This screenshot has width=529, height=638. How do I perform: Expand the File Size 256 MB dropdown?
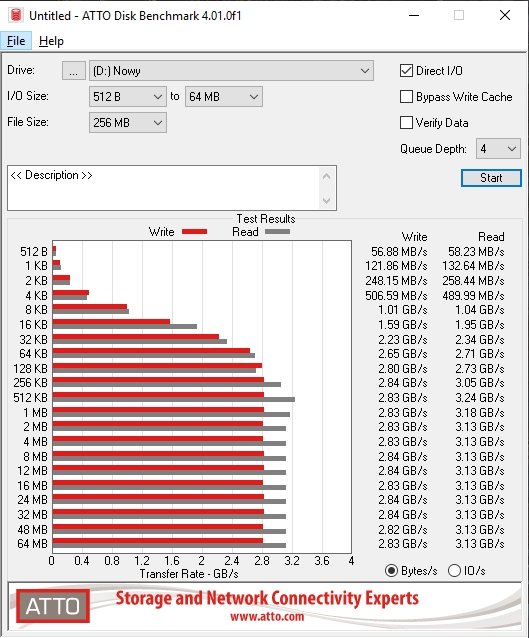point(128,122)
